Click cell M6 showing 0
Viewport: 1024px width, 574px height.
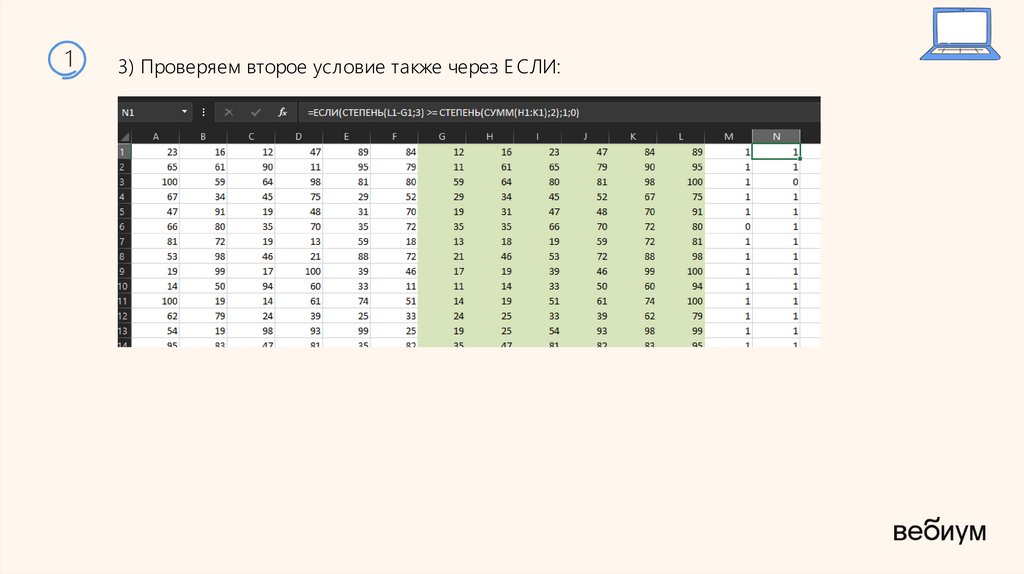point(728,227)
